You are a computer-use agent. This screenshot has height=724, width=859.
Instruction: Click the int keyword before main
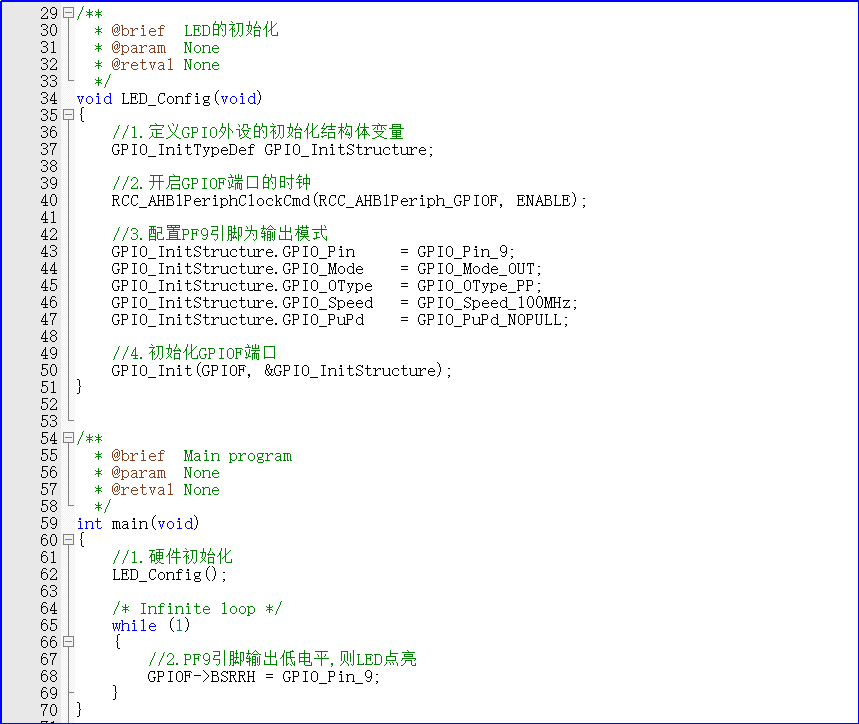point(89,524)
